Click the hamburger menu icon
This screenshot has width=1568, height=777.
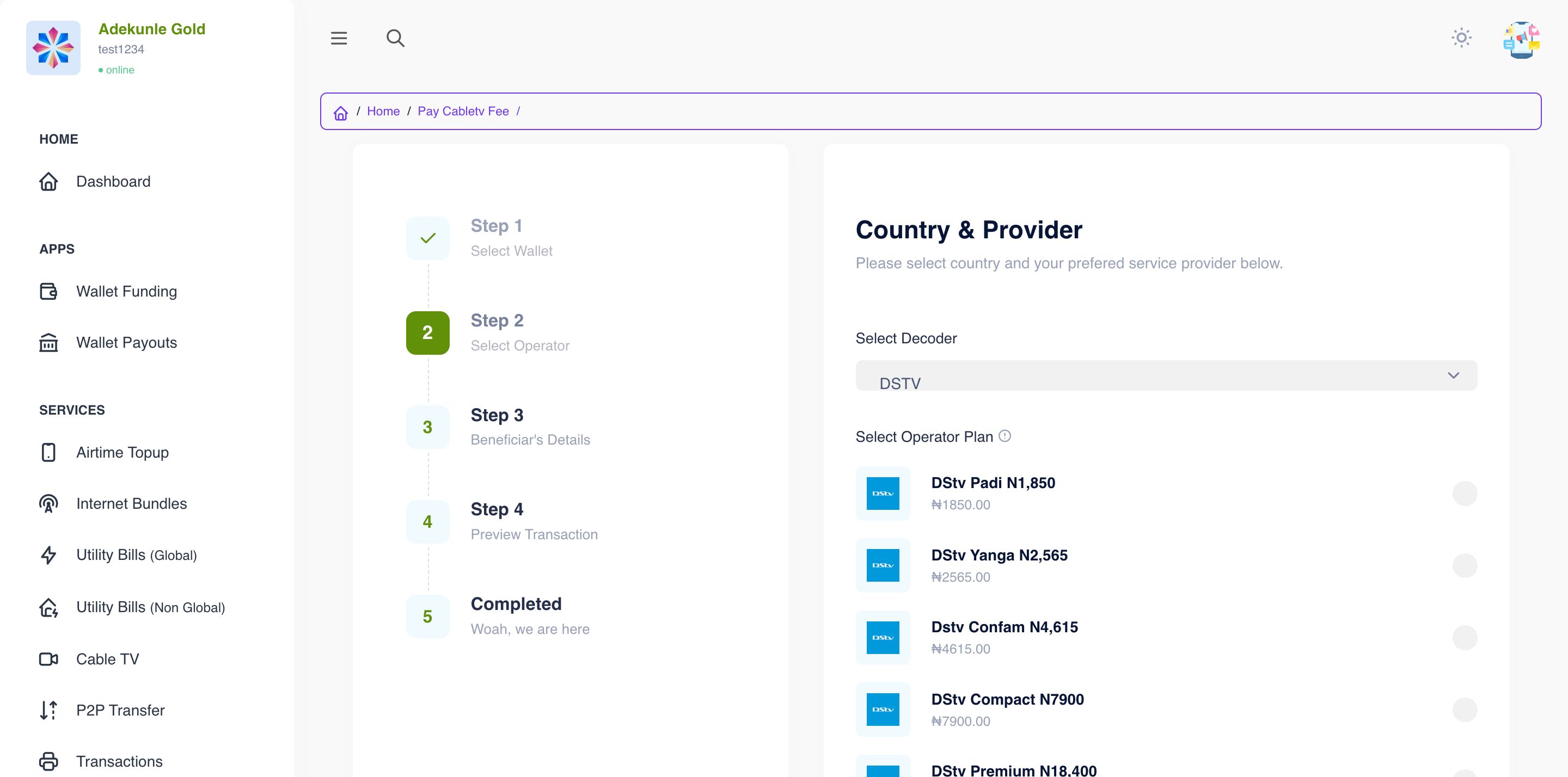click(x=339, y=38)
